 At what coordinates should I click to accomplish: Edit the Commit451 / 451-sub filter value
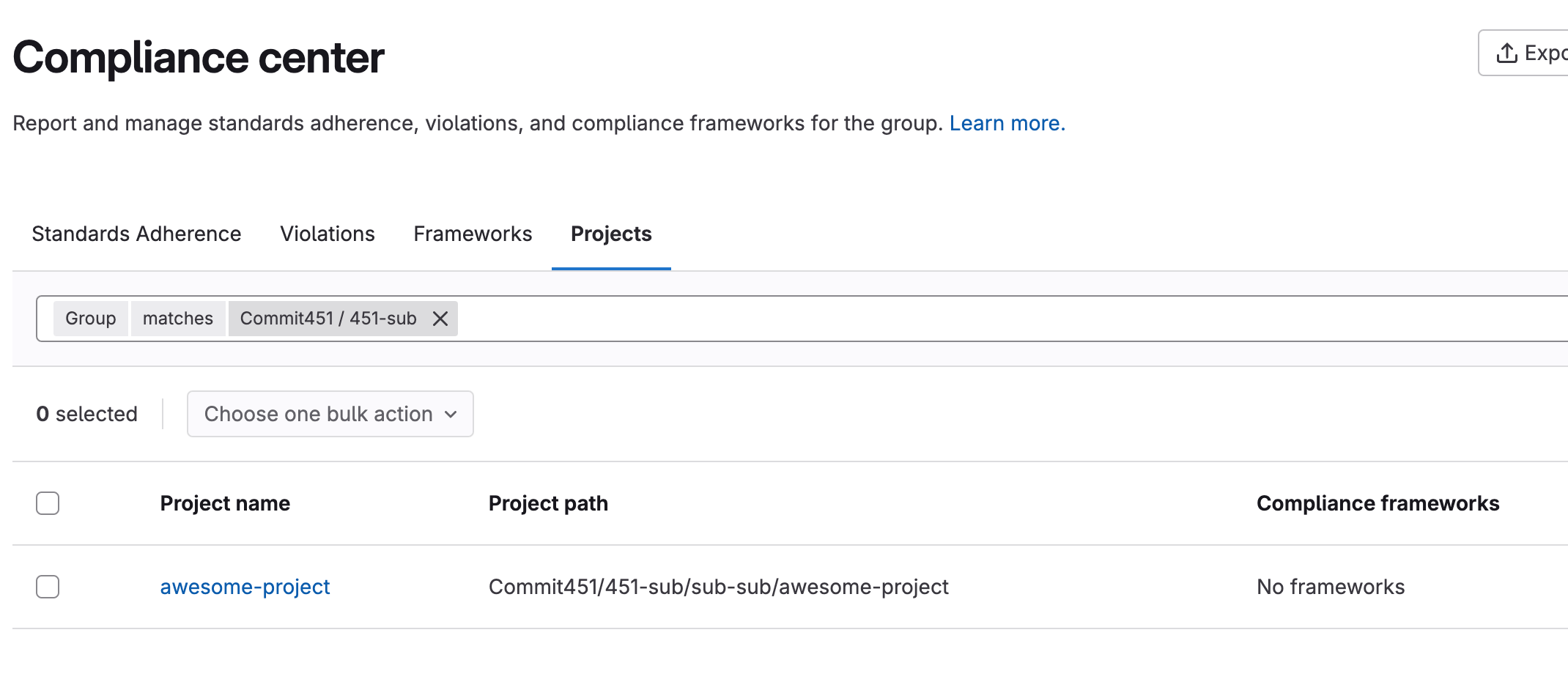(x=328, y=319)
